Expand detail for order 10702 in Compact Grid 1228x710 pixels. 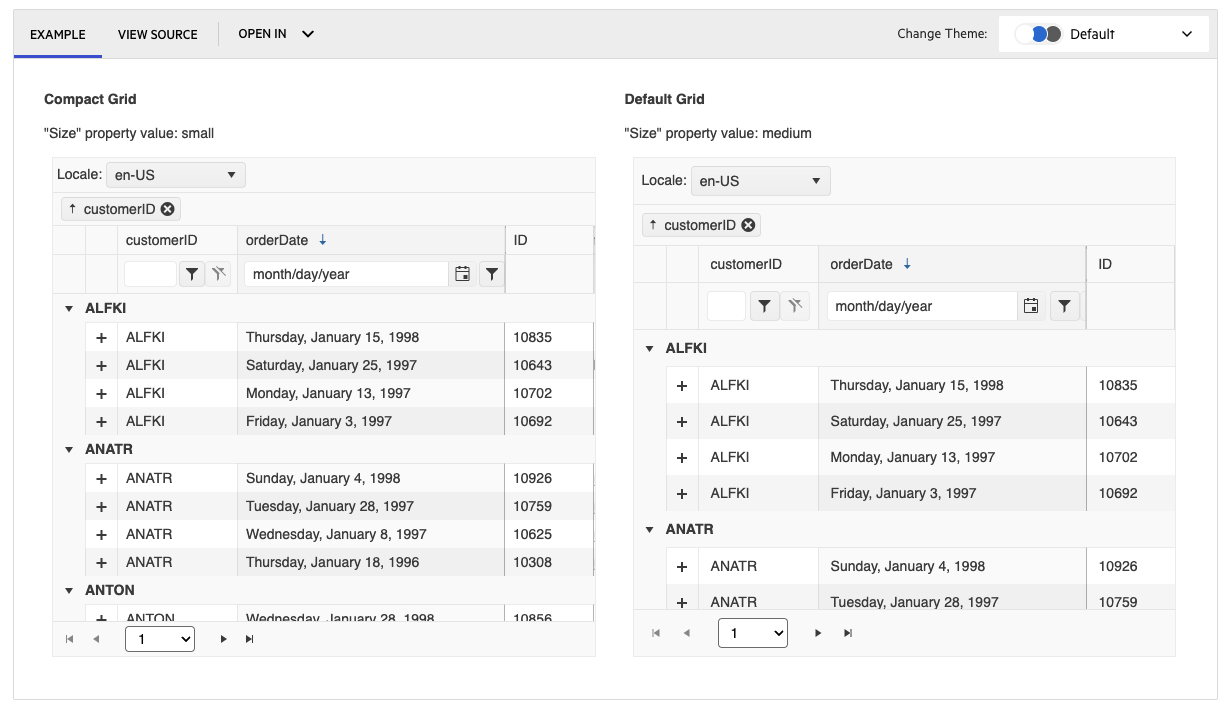[101, 394]
